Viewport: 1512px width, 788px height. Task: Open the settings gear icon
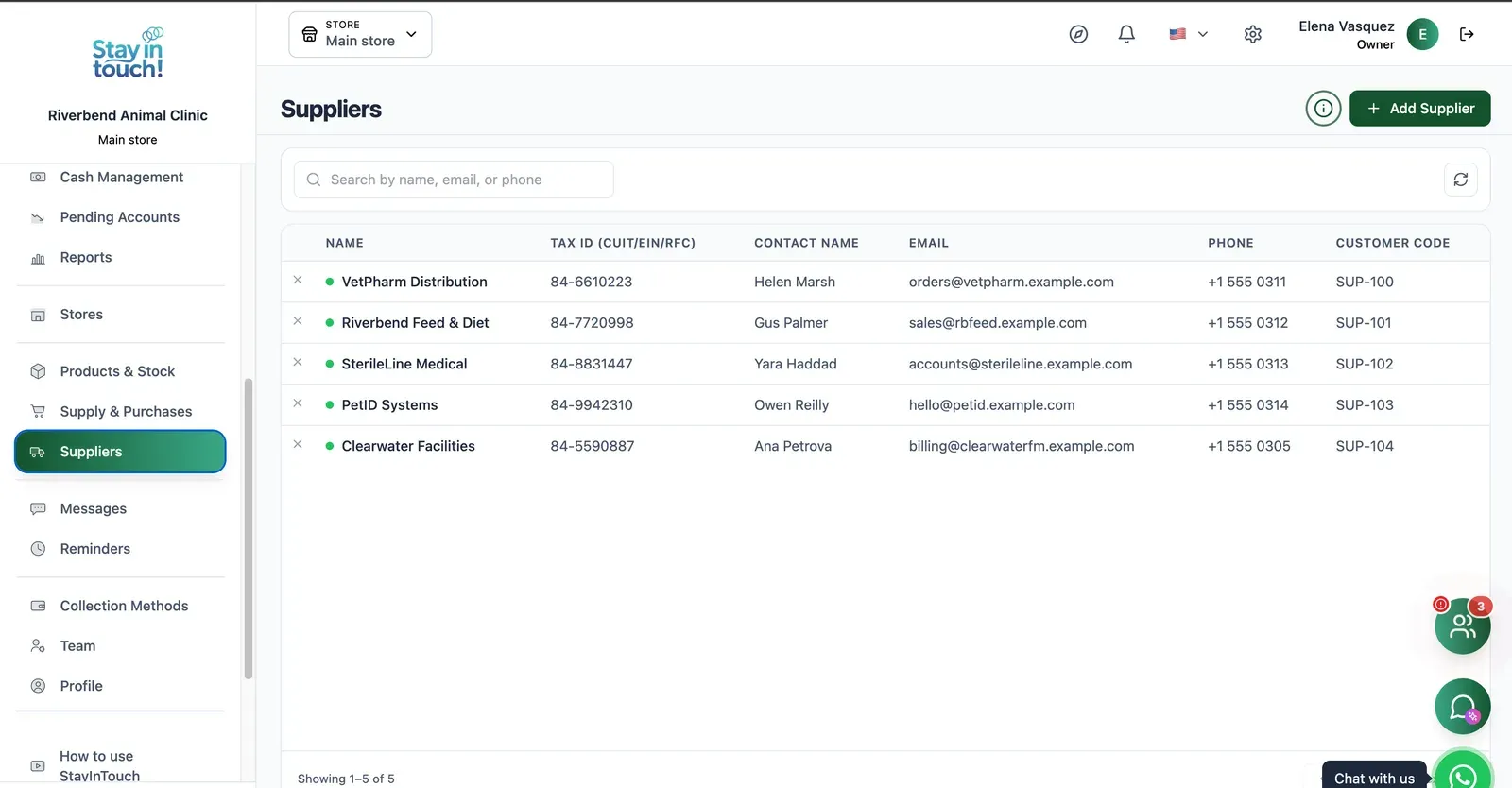tap(1253, 34)
